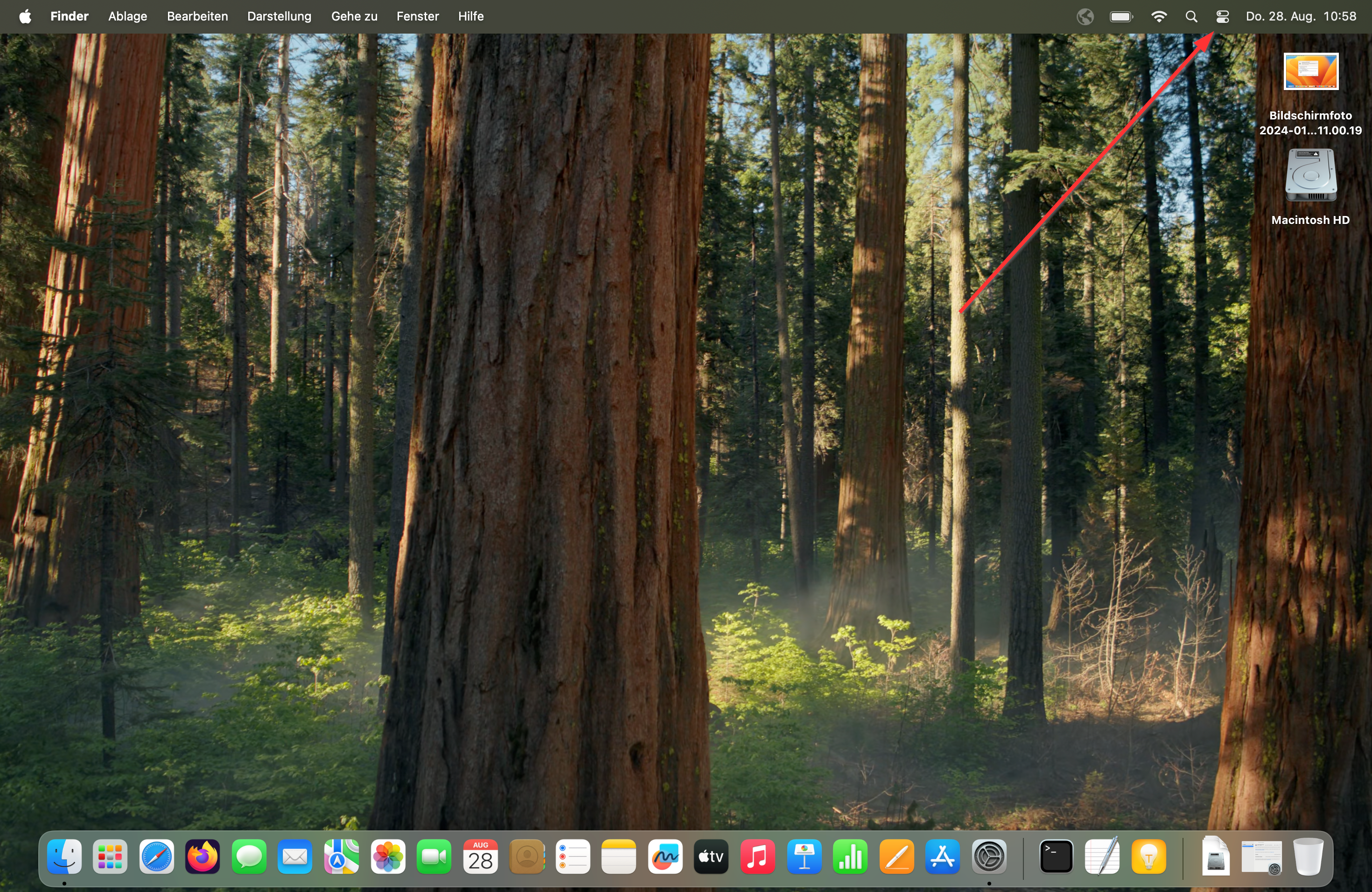Open Apple Music in the Dock
1372x892 pixels.
(x=757, y=857)
